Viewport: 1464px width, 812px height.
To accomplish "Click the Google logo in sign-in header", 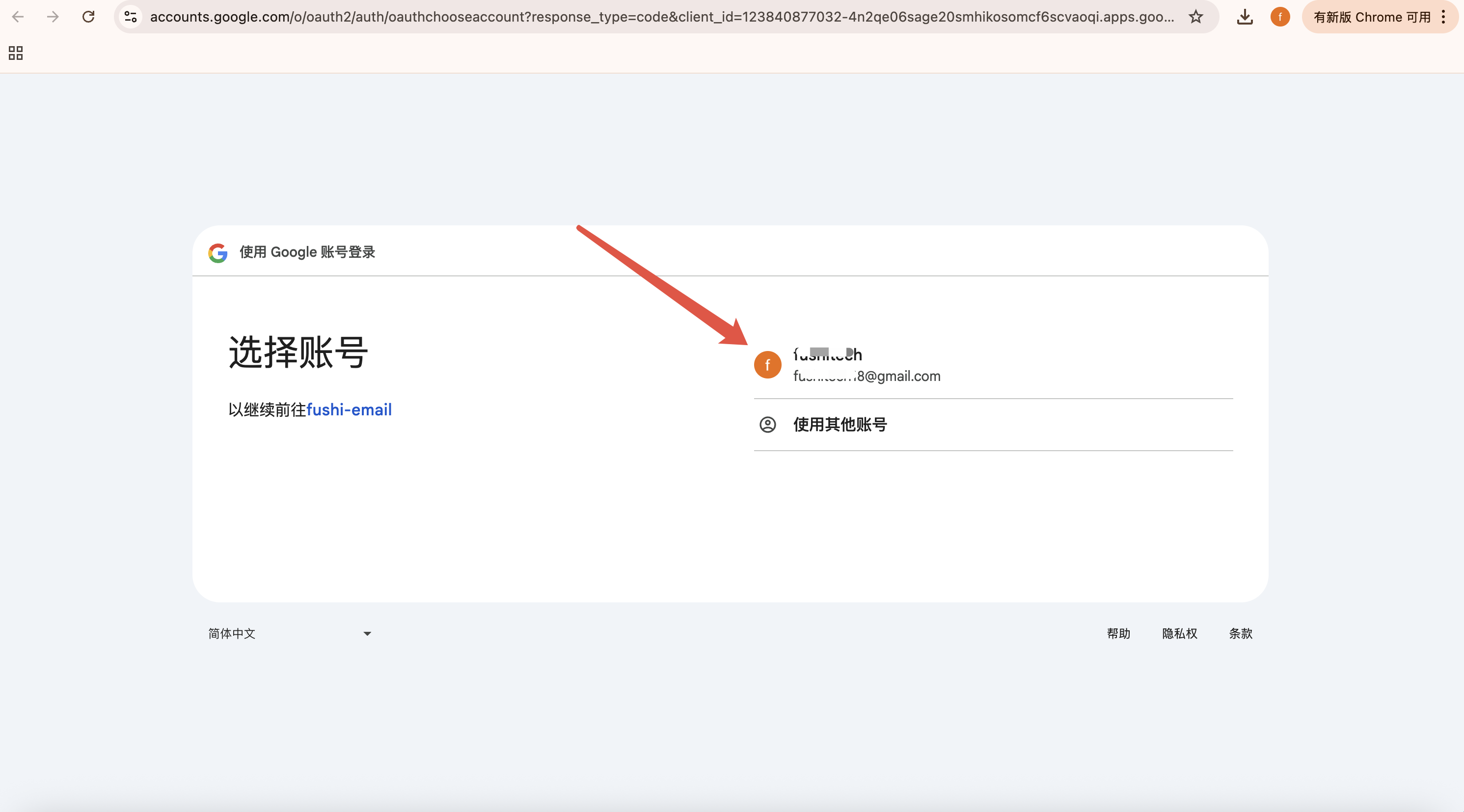I will coord(217,252).
